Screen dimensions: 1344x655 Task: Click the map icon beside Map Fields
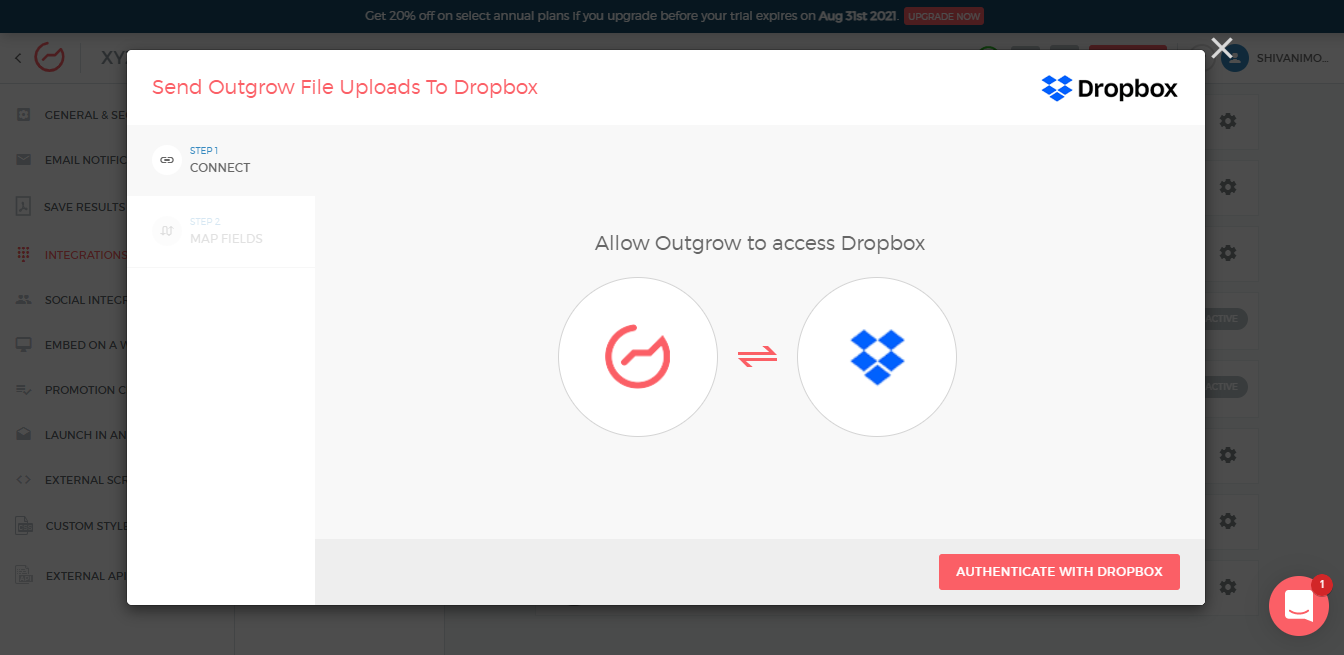pos(167,231)
